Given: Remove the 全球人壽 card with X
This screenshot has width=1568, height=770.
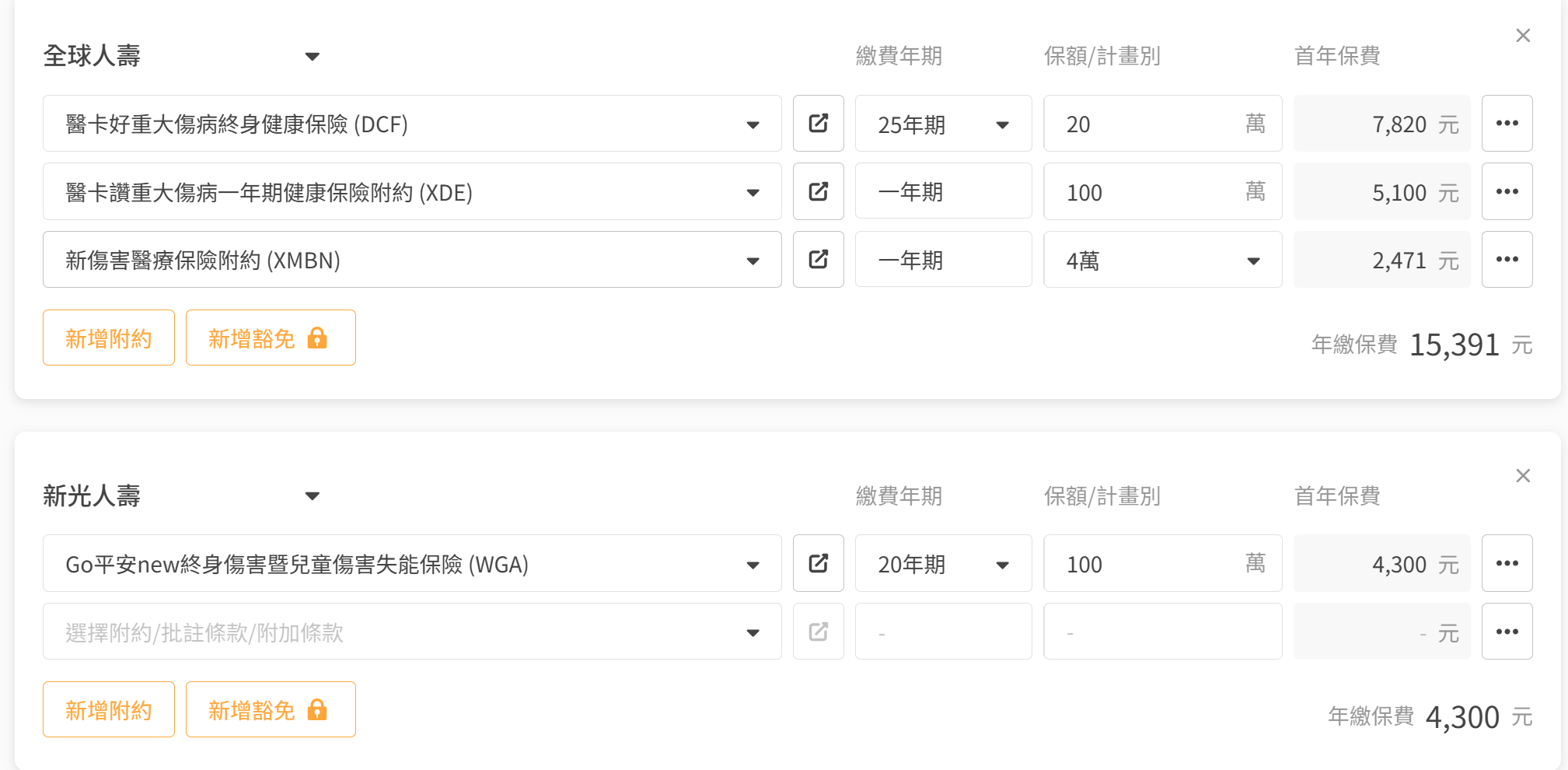Looking at the screenshot, I should pyautogui.click(x=1522, y=36).
